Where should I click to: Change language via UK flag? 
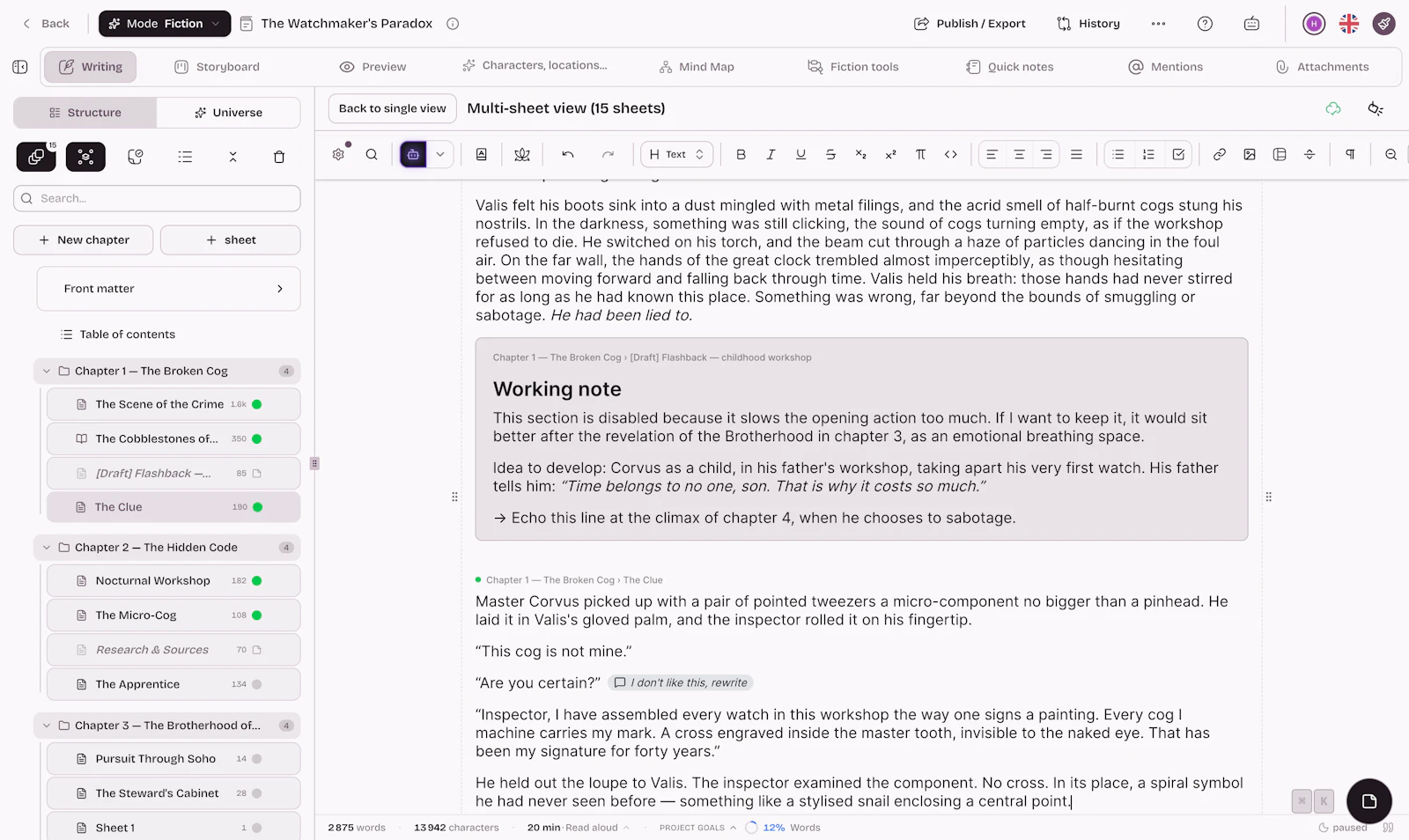pyautogui.click(x=1349, y=24)
